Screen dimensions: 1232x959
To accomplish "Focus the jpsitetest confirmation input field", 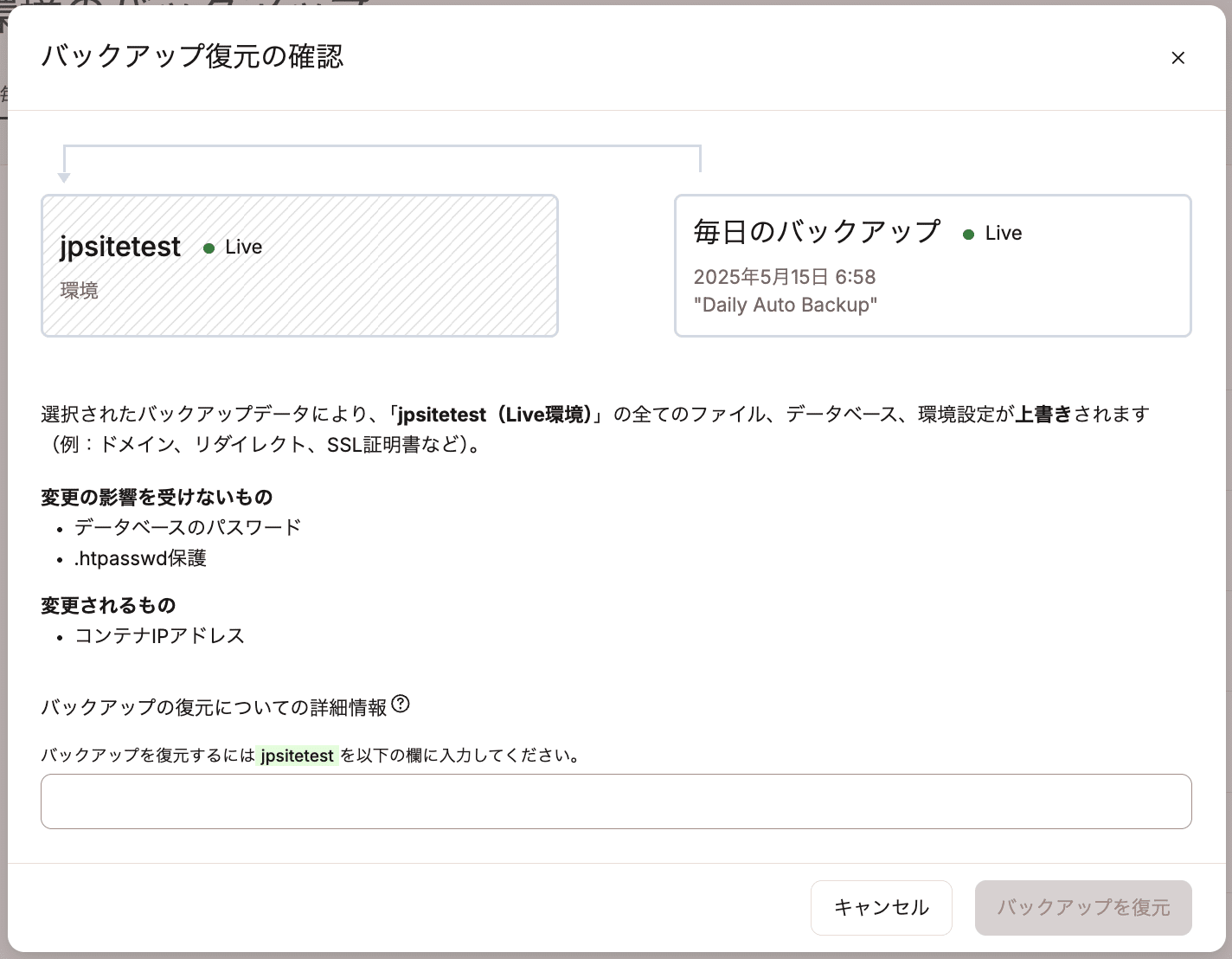I will (x=616, y=801).
